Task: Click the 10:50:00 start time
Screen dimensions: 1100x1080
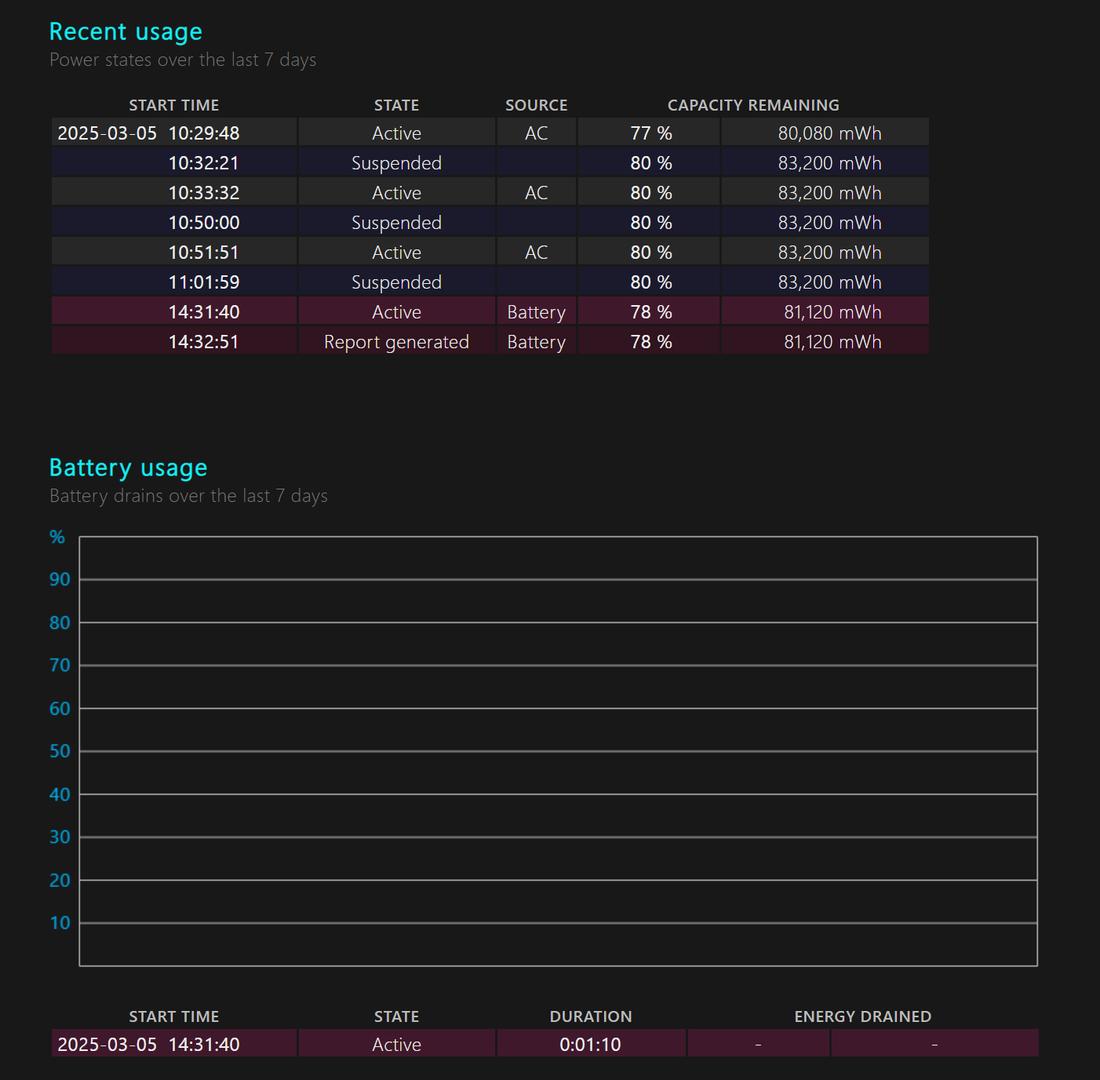Action: coord(203,222)
